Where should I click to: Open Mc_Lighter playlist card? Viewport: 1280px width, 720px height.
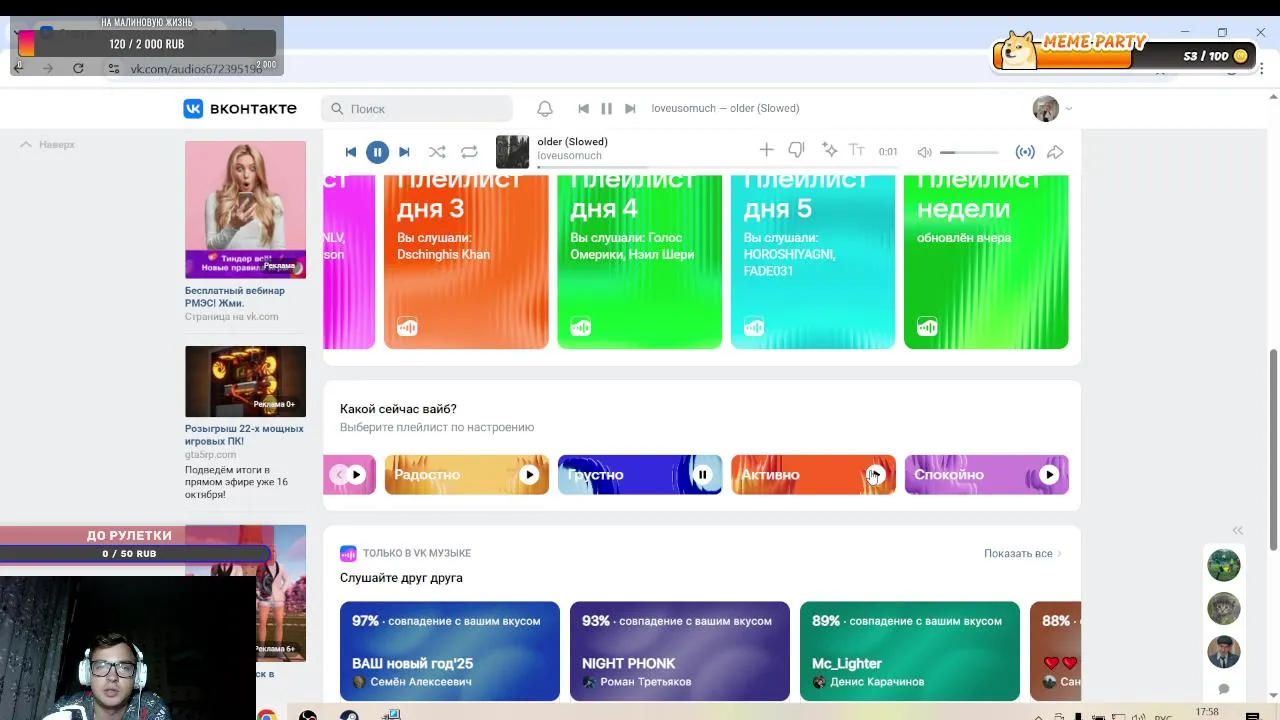[910, 651]
